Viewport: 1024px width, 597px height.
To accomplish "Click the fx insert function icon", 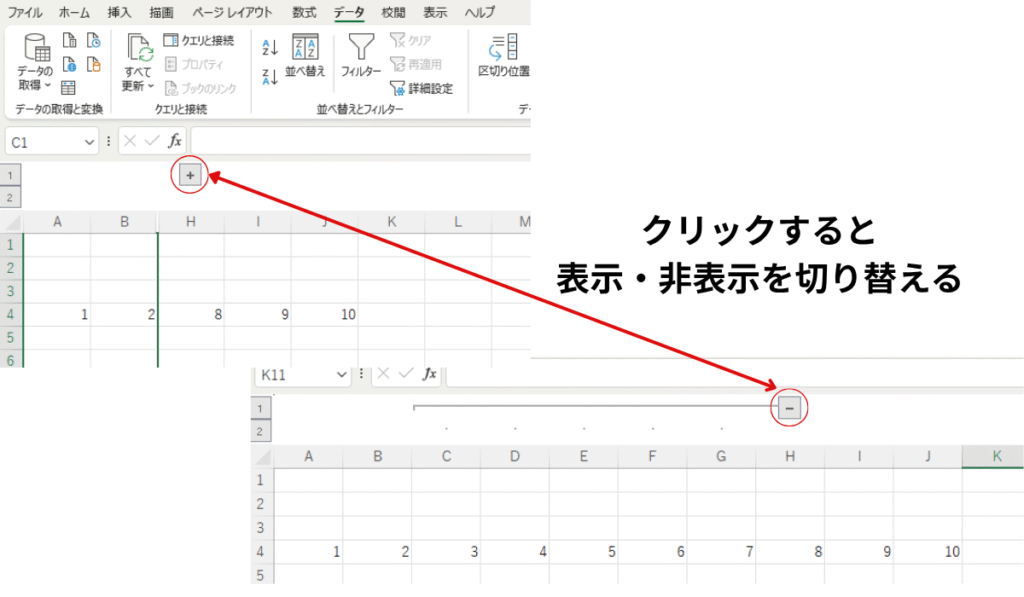I will pos(175,141).
